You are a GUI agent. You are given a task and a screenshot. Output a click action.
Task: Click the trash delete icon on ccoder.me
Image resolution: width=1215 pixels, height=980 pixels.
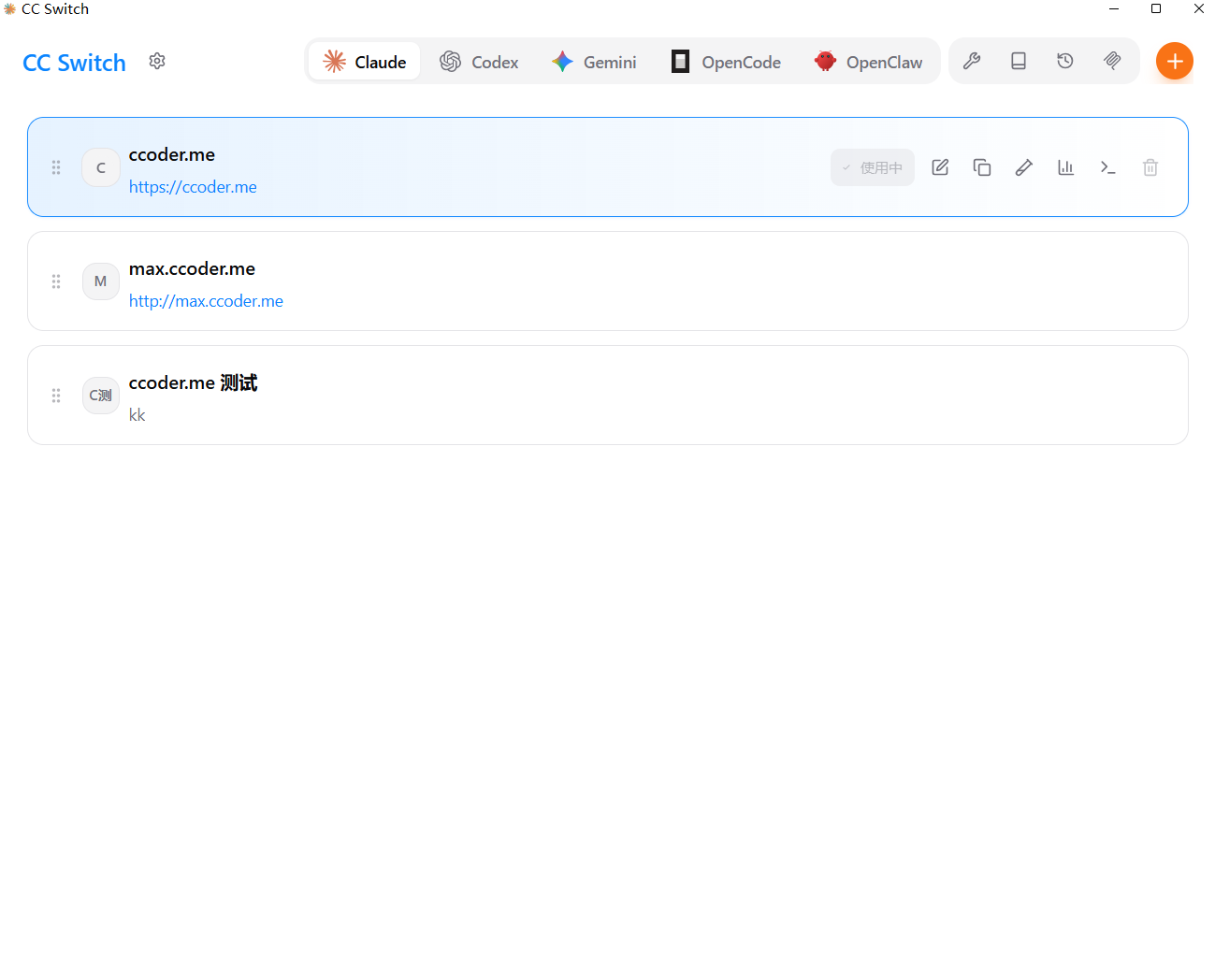coord(1150,167)
